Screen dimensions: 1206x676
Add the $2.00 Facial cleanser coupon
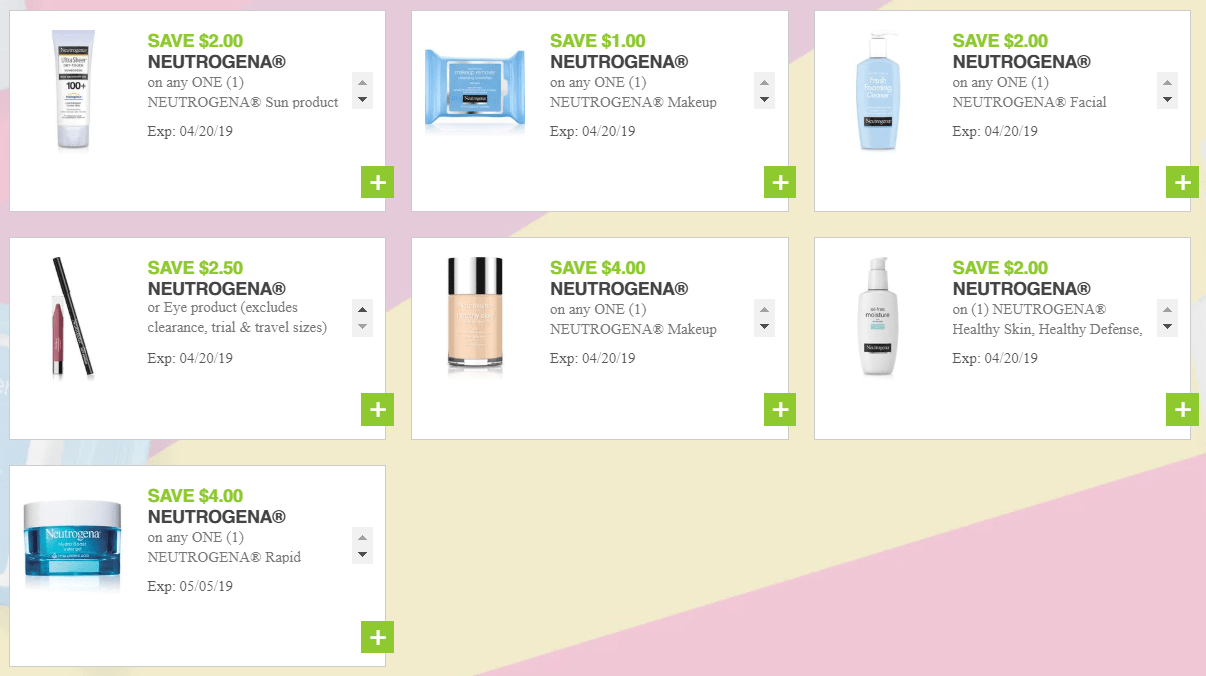point(1183,182)
